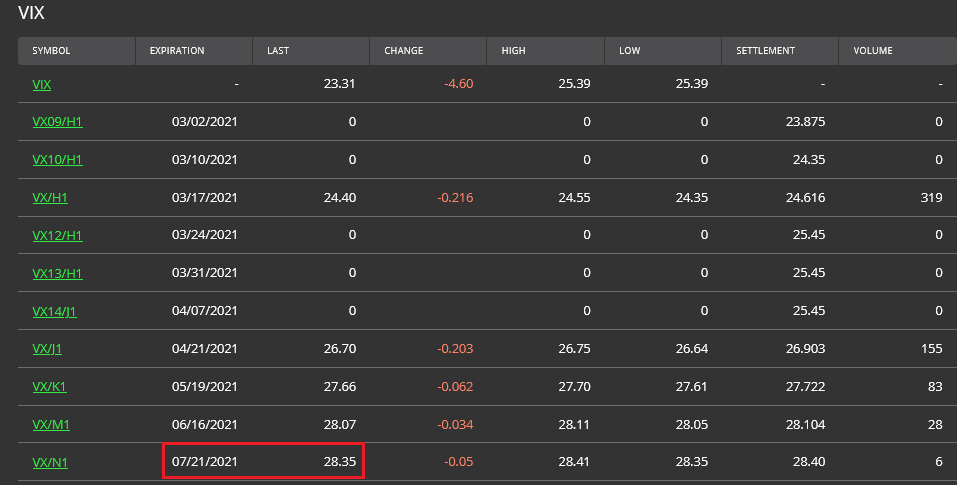Open the VX/H1 contract link

50,198
